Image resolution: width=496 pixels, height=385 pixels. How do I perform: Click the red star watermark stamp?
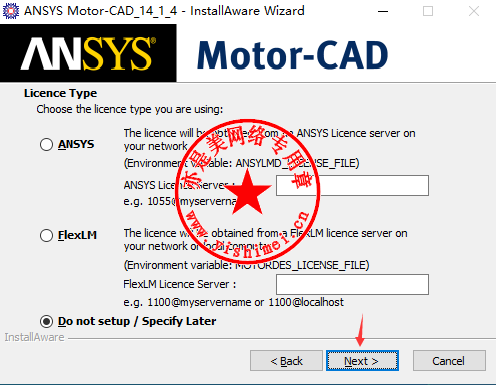tap(247, 191)
